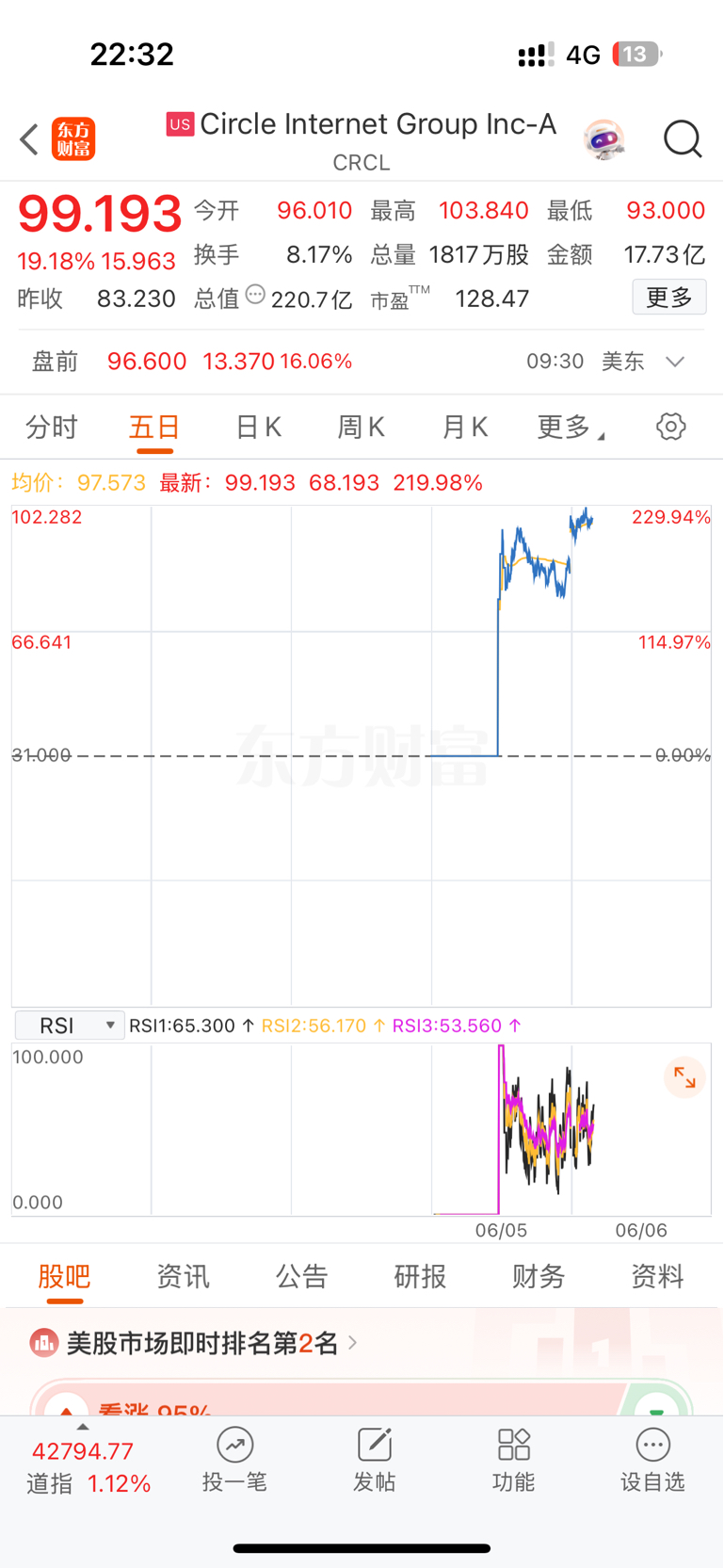Open the robot assistant avatar icon
Screen dimensions: 724x1568
pyautogui.click(x=603, y=139)
